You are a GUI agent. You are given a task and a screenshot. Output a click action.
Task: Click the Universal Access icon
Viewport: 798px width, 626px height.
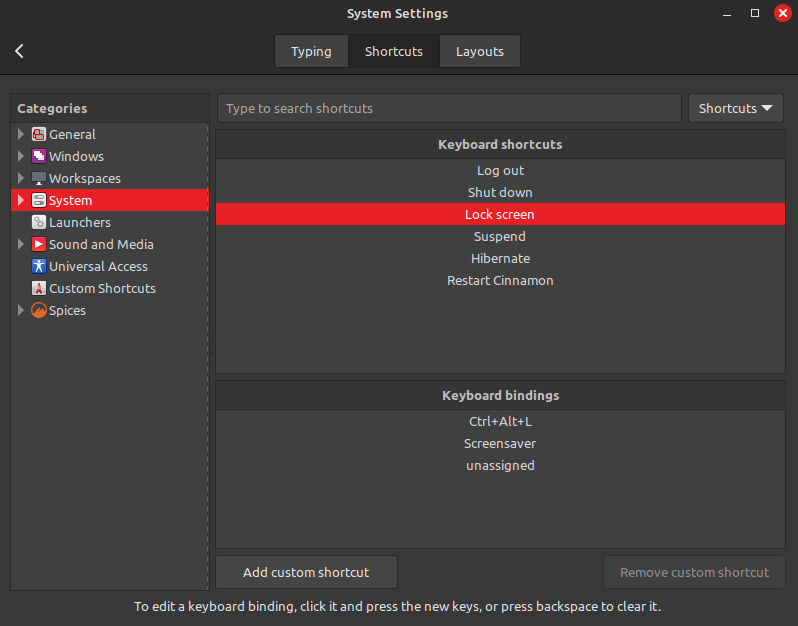tap(39, 266)
